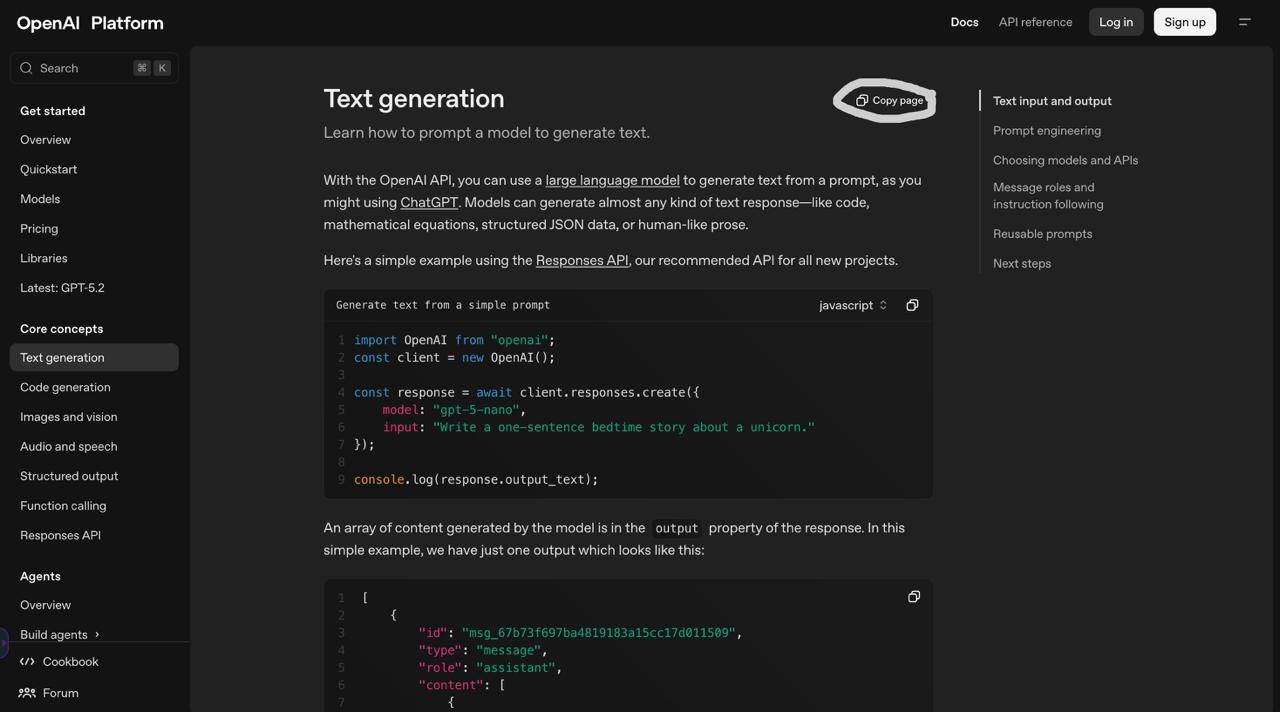Viewport: 1280px width, 712px height.
Task: Click the Agents section header
Action: (x=40, y=576)
